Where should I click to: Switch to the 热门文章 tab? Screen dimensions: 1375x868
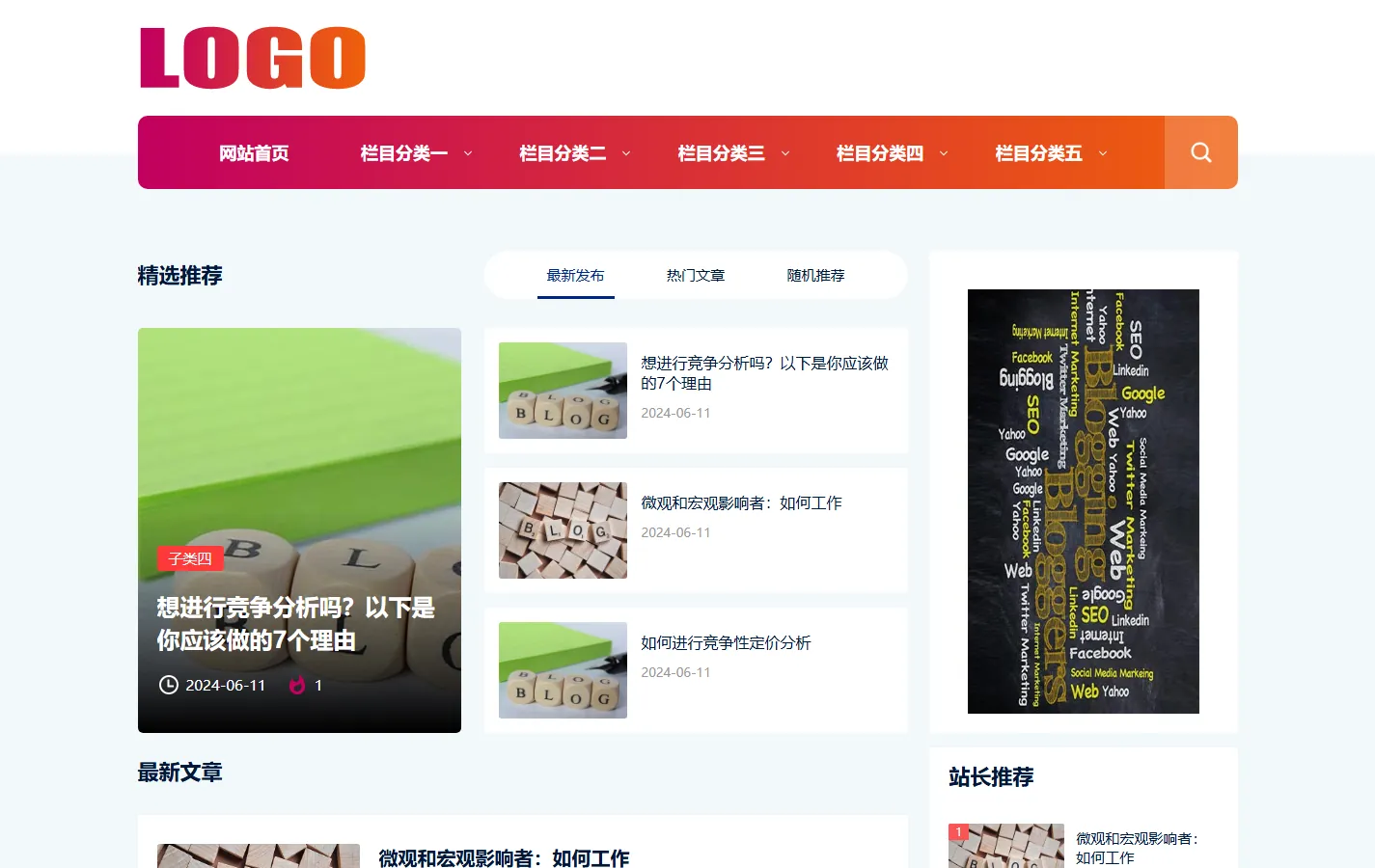click(x=696, y=276)
